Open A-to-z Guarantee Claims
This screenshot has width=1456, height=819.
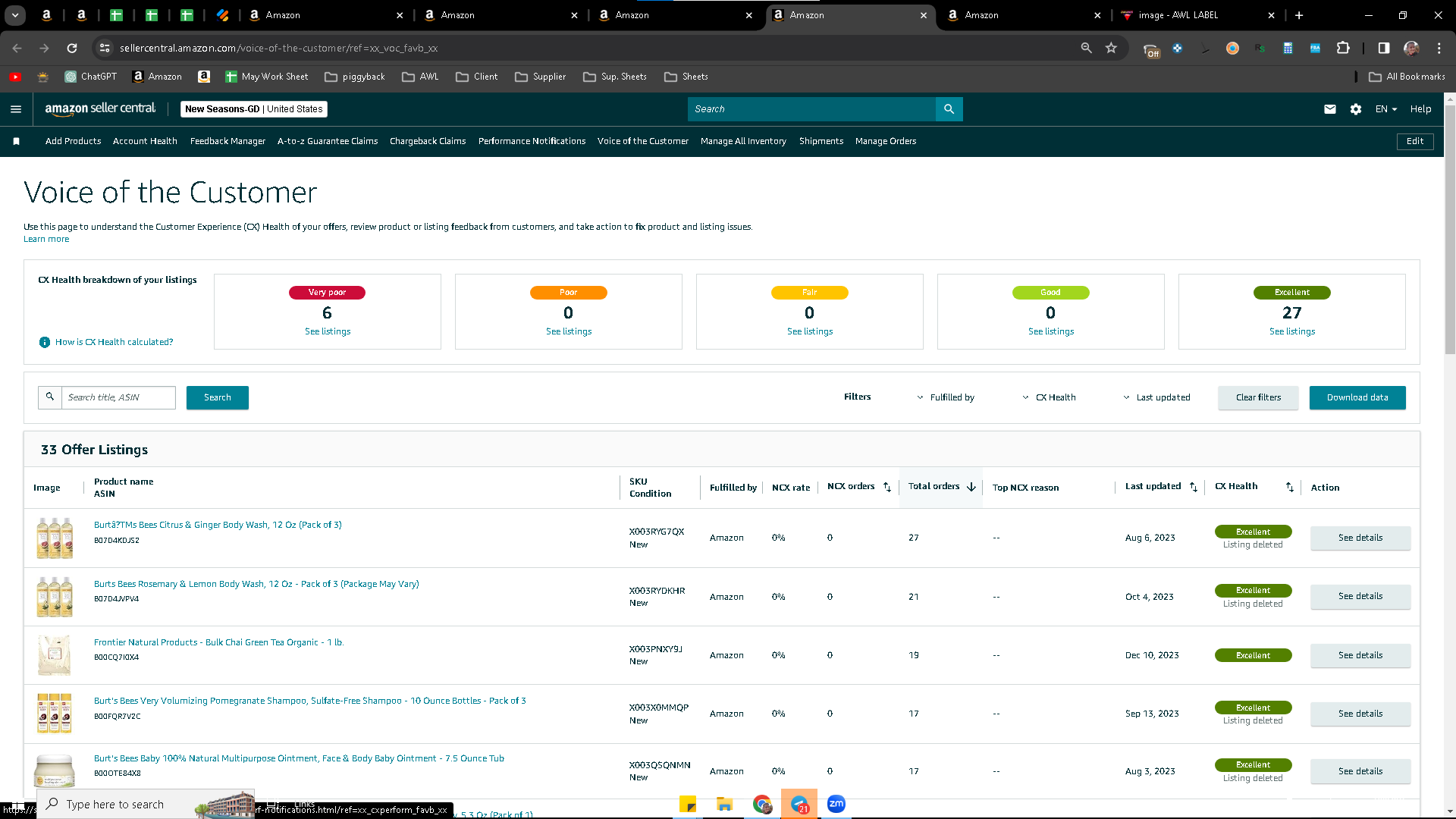coord(328,141)
